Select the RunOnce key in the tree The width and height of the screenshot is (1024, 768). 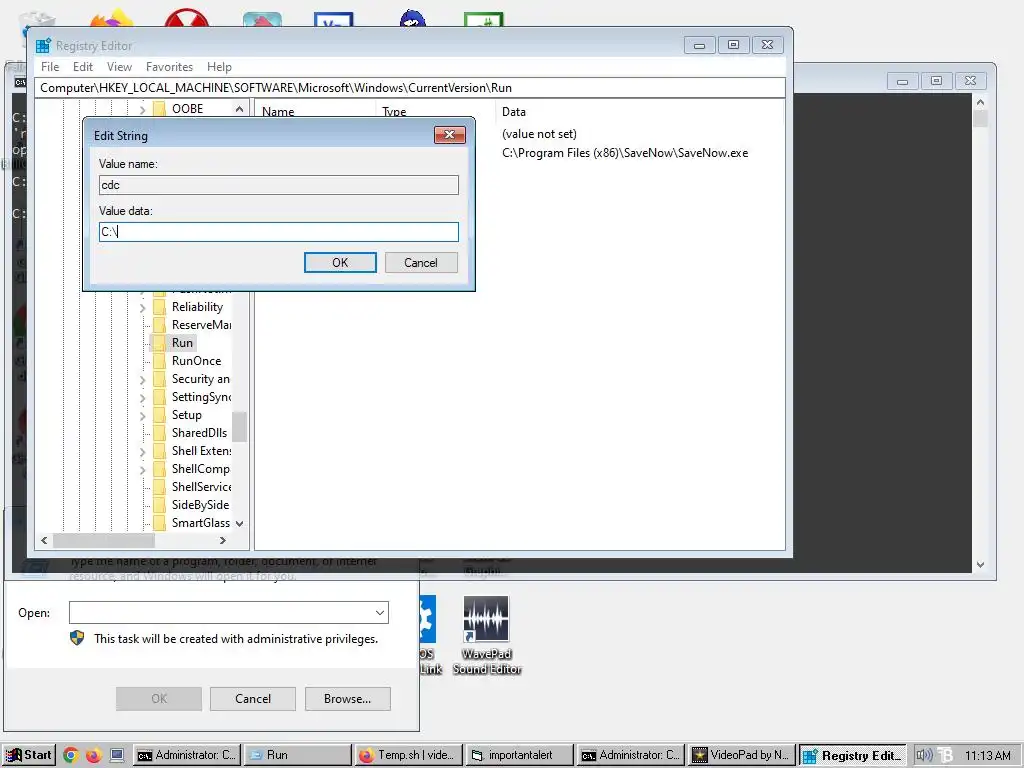tap(197, 361)
